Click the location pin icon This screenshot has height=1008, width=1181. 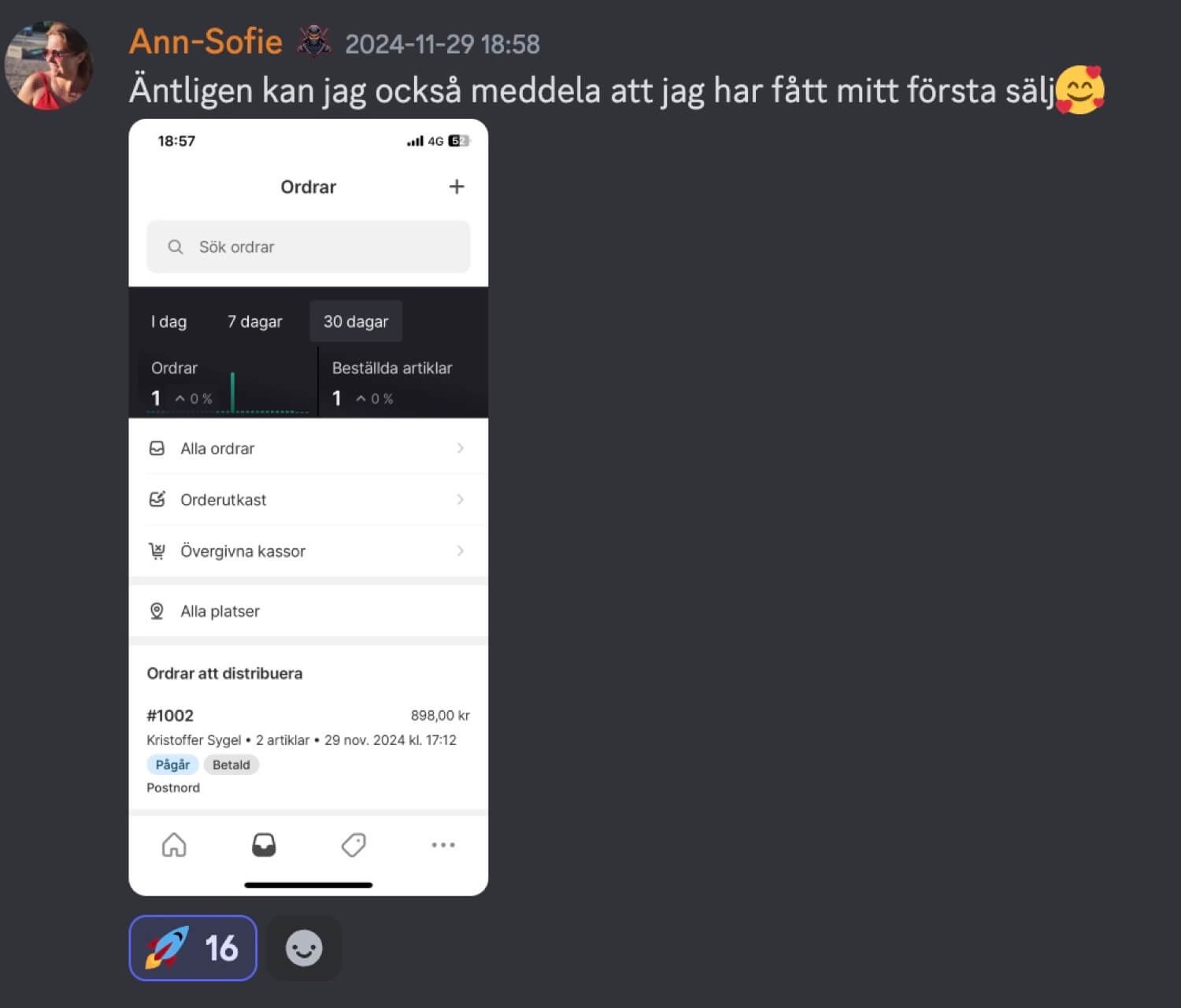click(157, 611)
